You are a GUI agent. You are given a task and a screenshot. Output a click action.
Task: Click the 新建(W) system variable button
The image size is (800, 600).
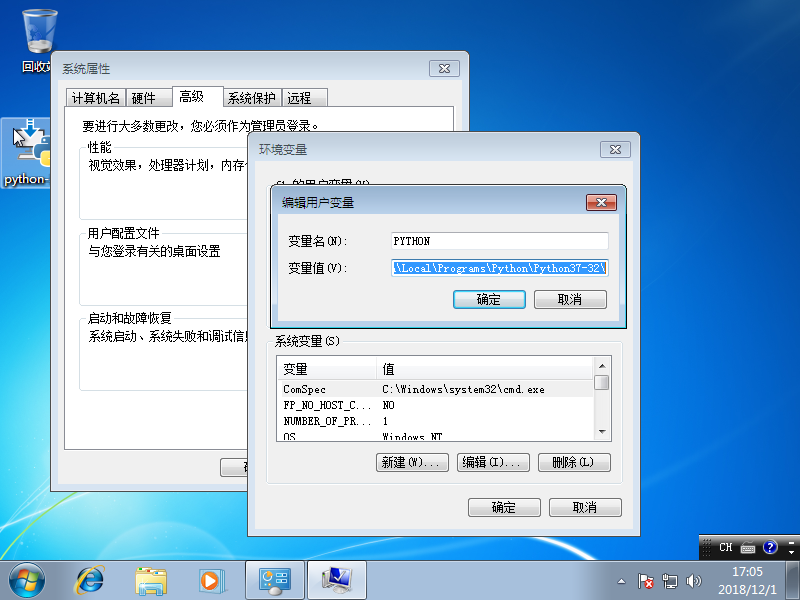412,462
